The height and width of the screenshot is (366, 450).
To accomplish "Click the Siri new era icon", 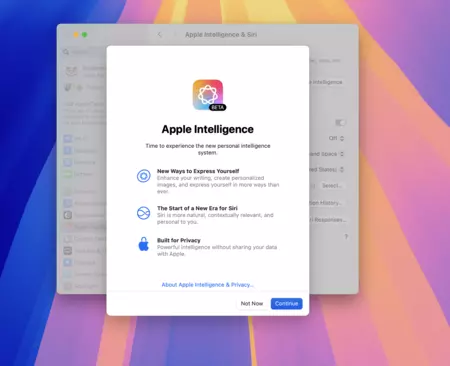I will 144,213.
